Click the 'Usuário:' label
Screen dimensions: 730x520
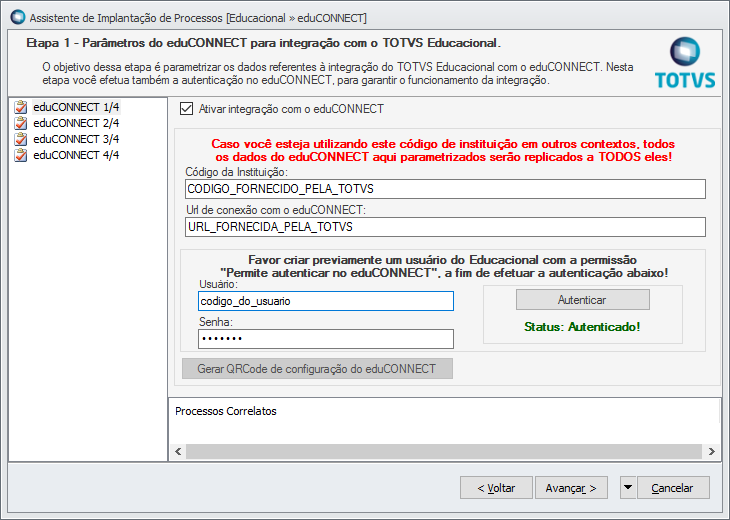coord(218,284)
